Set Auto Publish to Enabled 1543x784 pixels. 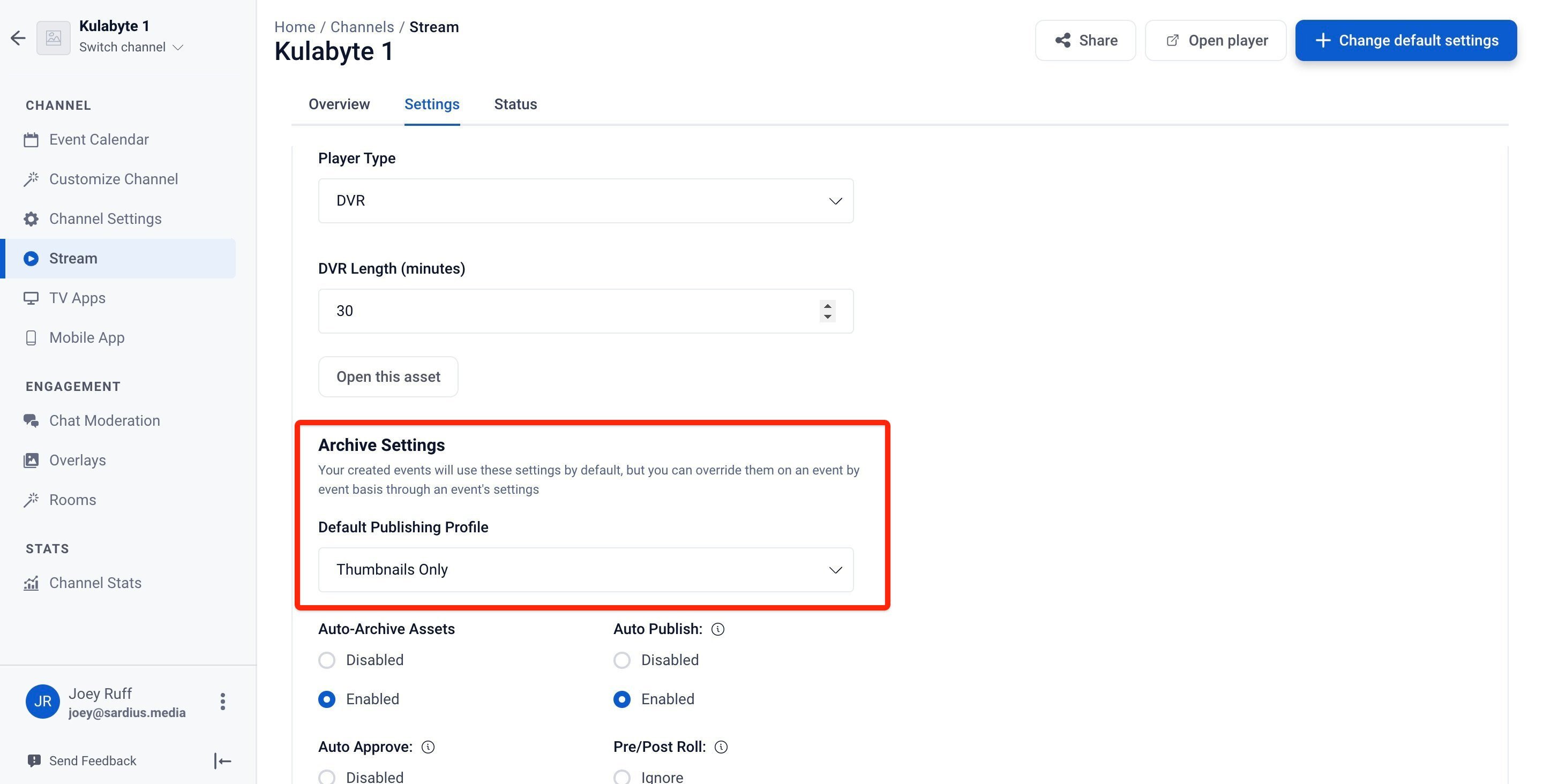click(x=621, y=699)
